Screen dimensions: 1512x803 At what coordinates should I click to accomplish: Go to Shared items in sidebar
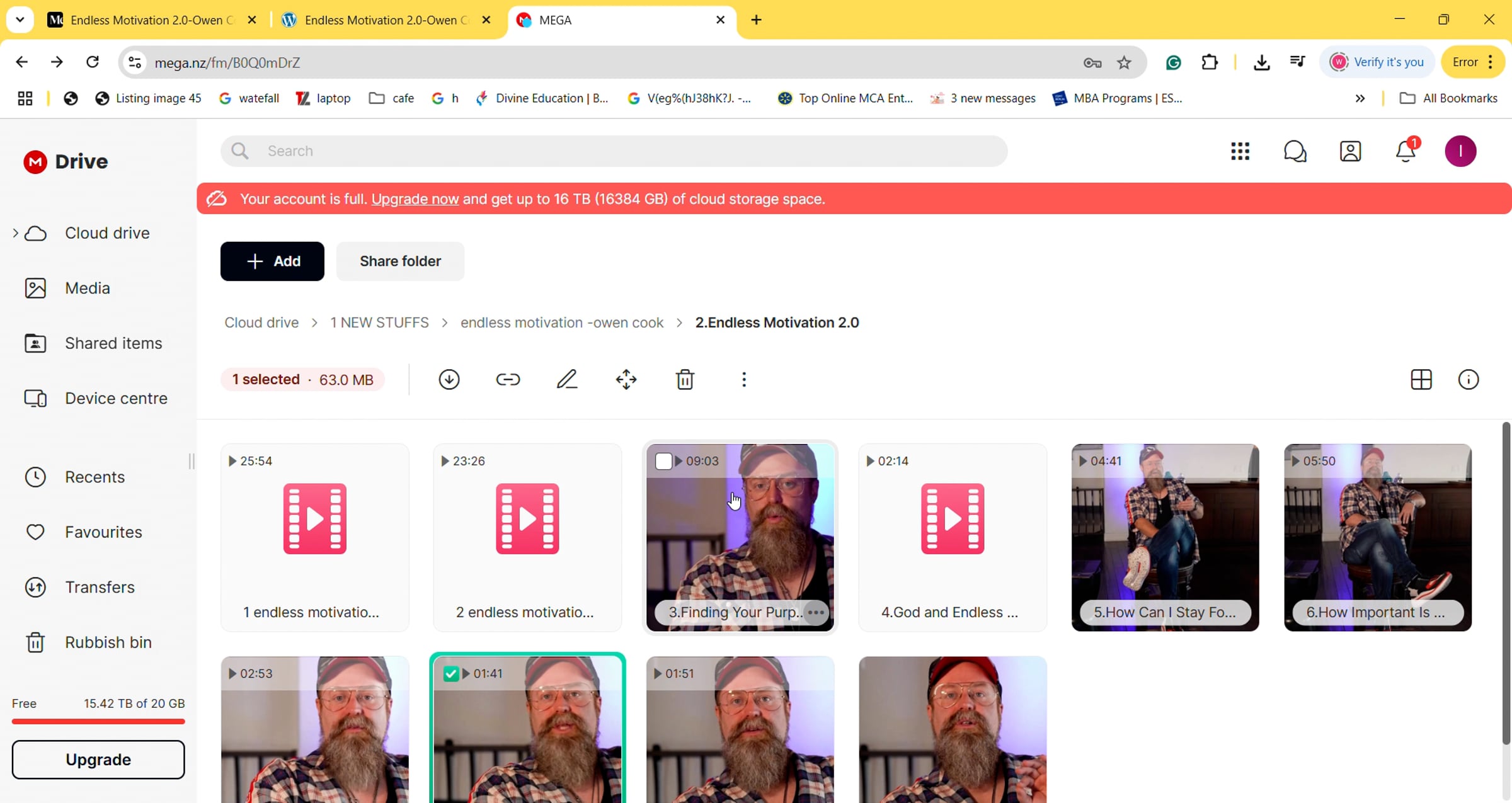(113, 343)
